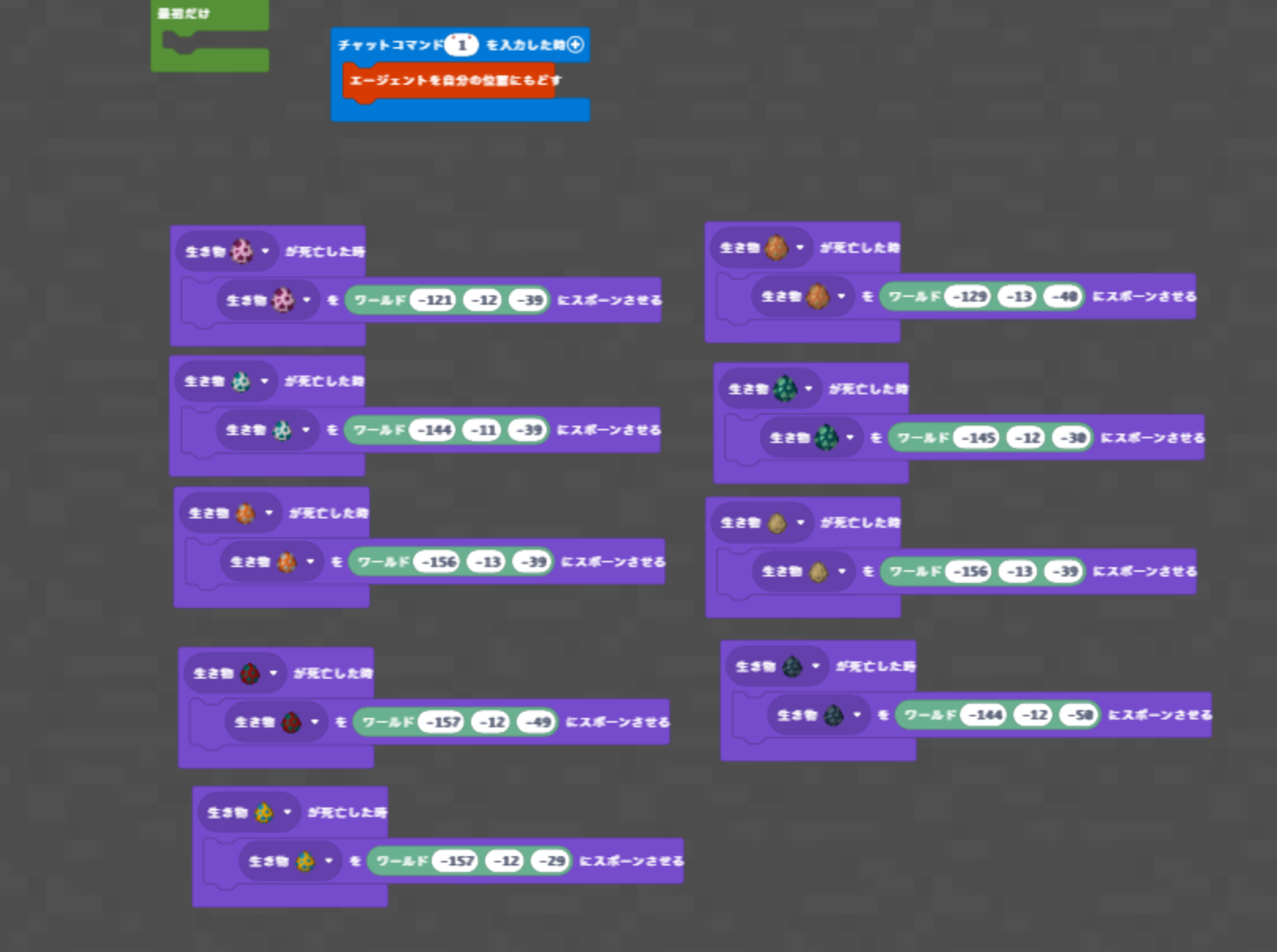Image resolution: width=1277 pixels, height=952 pixels.
Task: Click the Y coordinate field -11
Action: tap(483, 430)
